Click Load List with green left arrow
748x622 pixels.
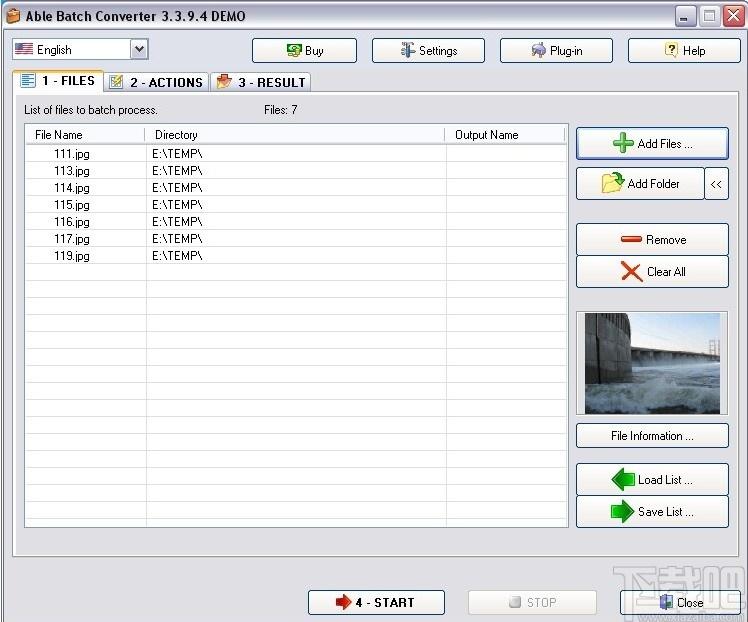coord(652,479)
